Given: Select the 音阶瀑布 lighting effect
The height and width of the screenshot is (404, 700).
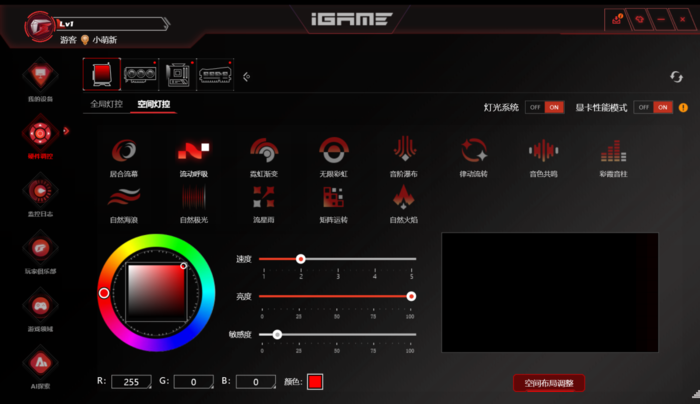Looking at the screenshot, I should (x=404, y=157).
